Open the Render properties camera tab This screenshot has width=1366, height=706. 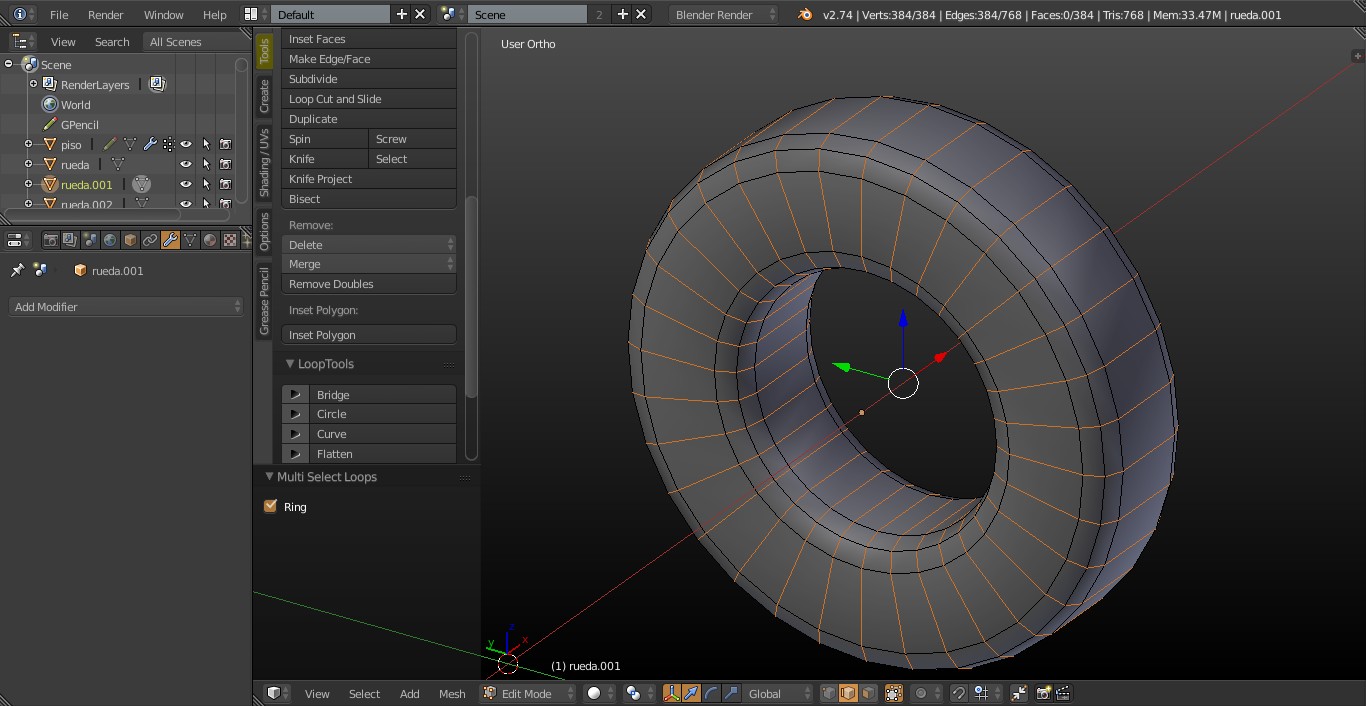pyautogui.click(x=50, y=240)
